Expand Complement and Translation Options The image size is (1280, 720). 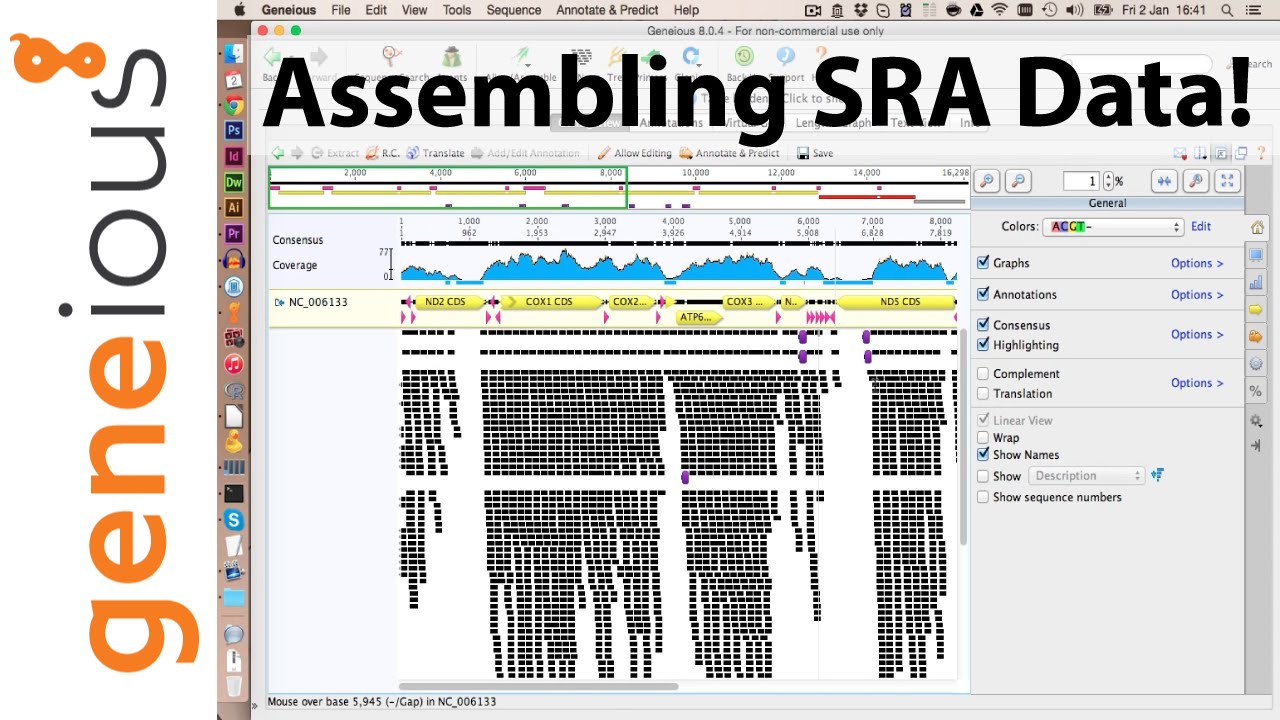pyautogui.click(x=1197, y=383)
